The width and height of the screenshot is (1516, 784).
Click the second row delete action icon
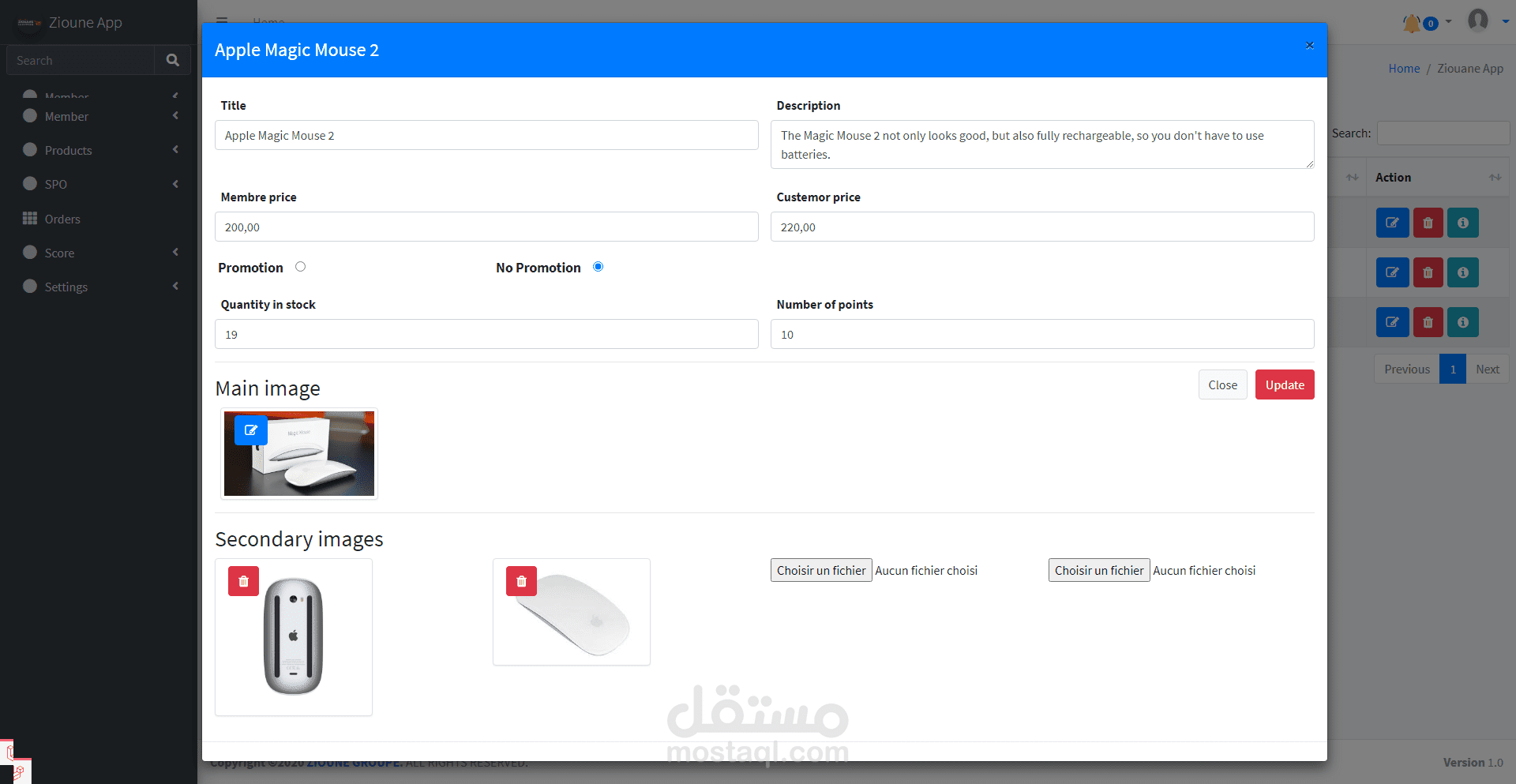(1428, 272)
